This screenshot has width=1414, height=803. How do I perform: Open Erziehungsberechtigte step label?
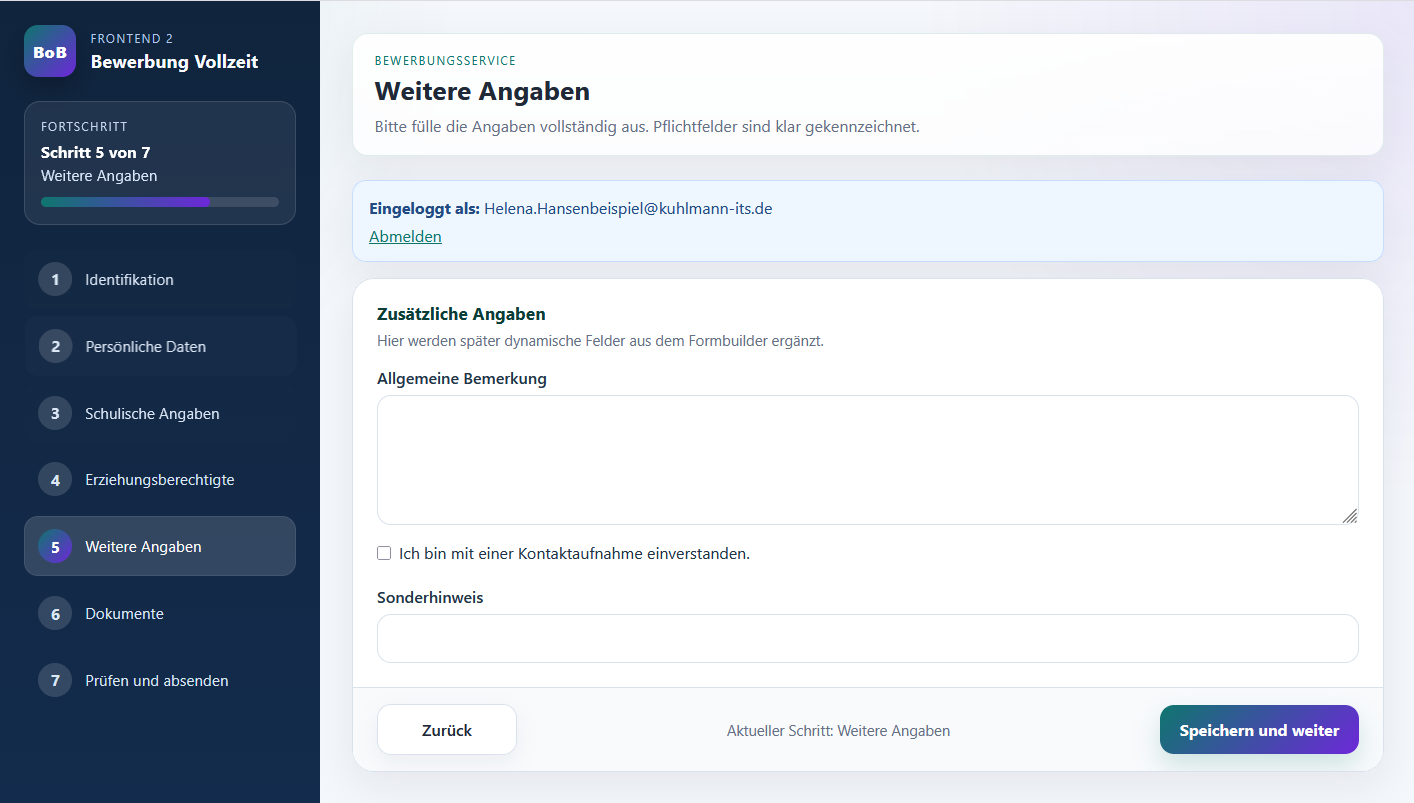tap(159, 480)
